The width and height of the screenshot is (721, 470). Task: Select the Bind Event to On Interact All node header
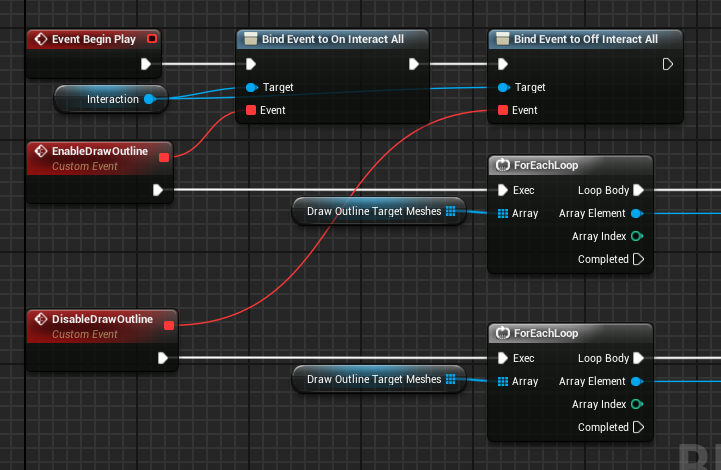332,39
